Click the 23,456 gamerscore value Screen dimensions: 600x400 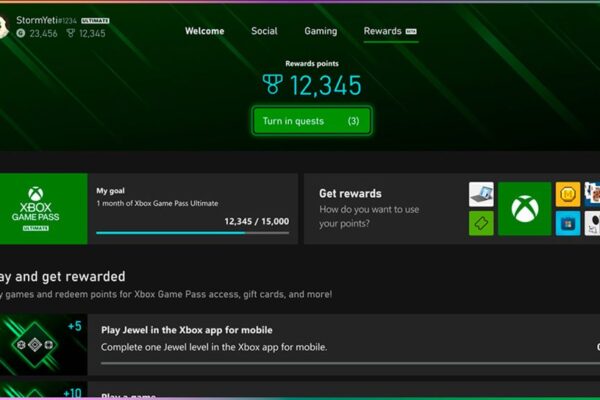(x=43, y=34)
